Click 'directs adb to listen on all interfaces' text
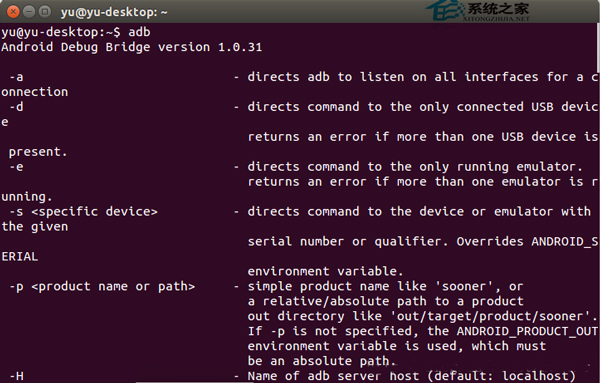 (x=393, y=77)
